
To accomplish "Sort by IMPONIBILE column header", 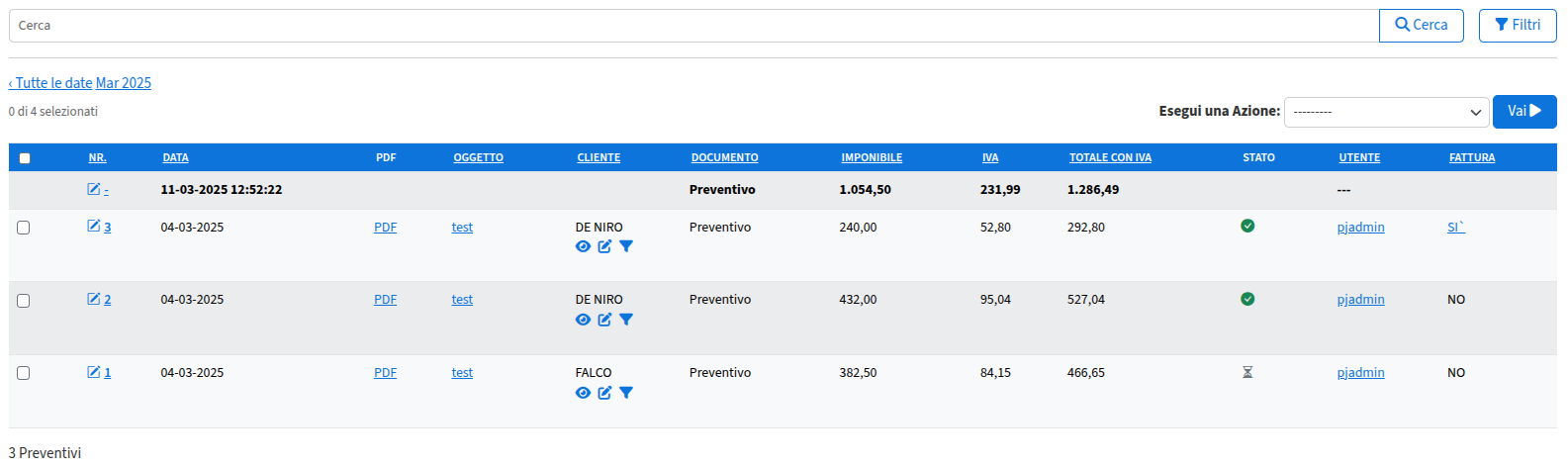I will 872,157.
